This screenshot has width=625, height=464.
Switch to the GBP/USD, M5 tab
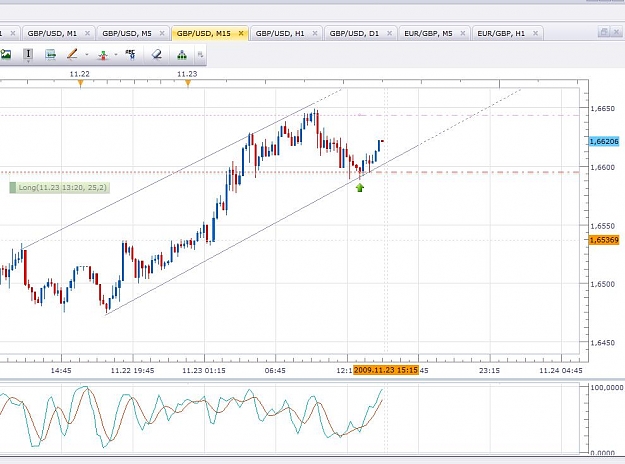point(127,33)
